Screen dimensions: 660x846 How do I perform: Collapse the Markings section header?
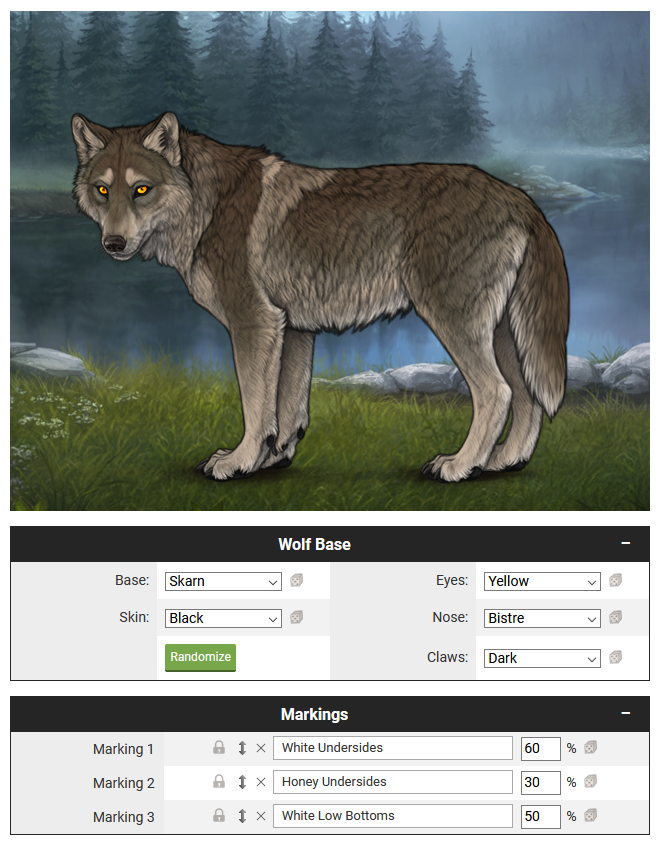click(x=626, y=714)
